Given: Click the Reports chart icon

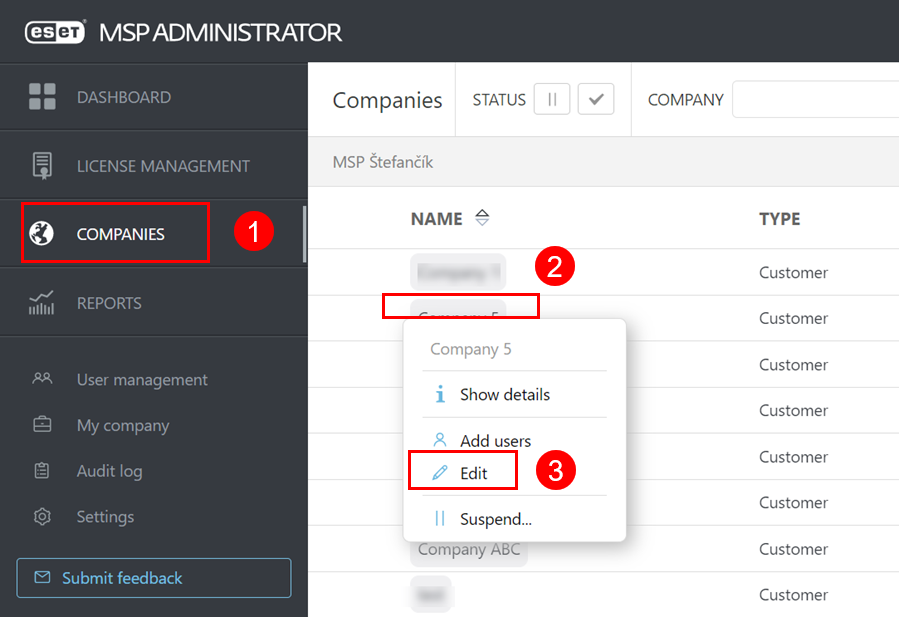Looking at the screenshot, I should click(x=41, y=302).
